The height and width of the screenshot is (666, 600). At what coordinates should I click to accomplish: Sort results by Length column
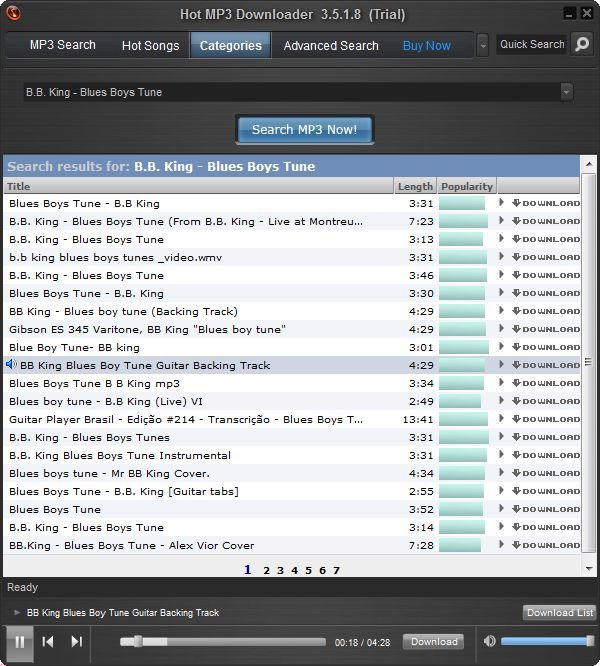[x=415, y=186]
